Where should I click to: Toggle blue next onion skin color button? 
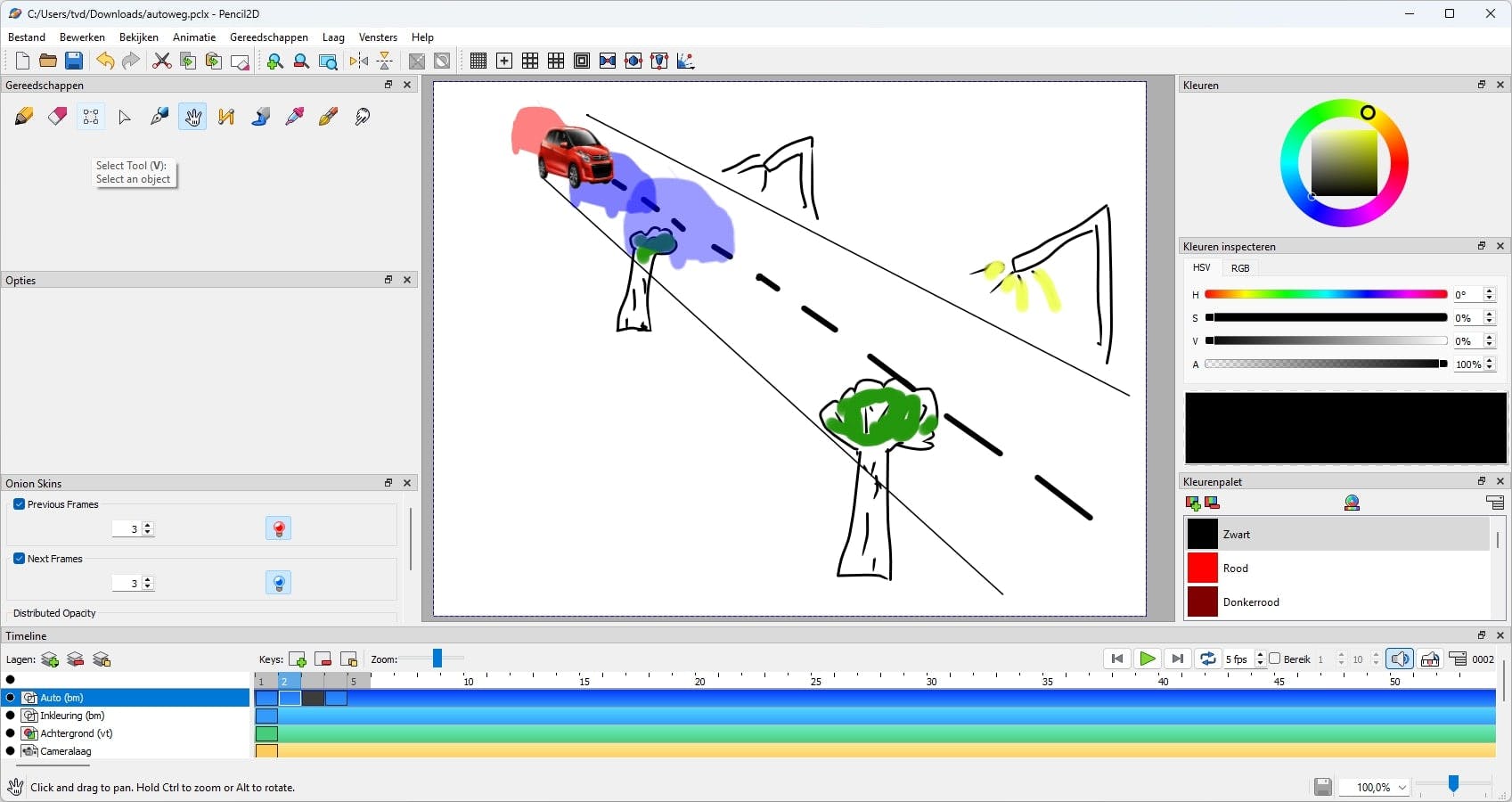click(279, 583)
